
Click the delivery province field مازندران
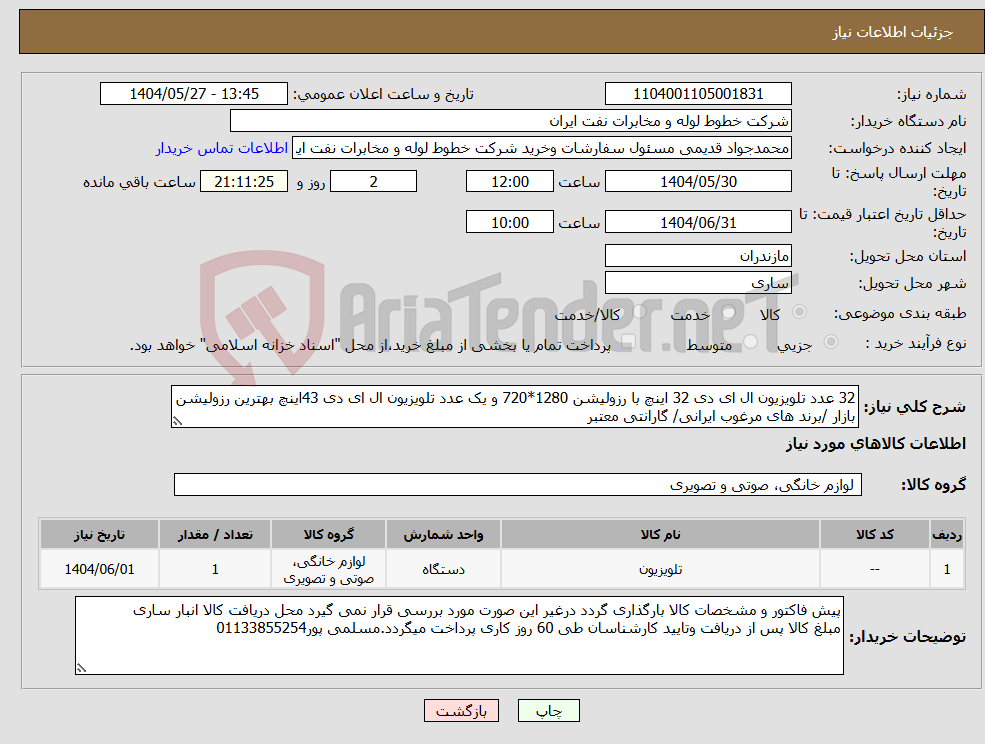pos(698,256)
